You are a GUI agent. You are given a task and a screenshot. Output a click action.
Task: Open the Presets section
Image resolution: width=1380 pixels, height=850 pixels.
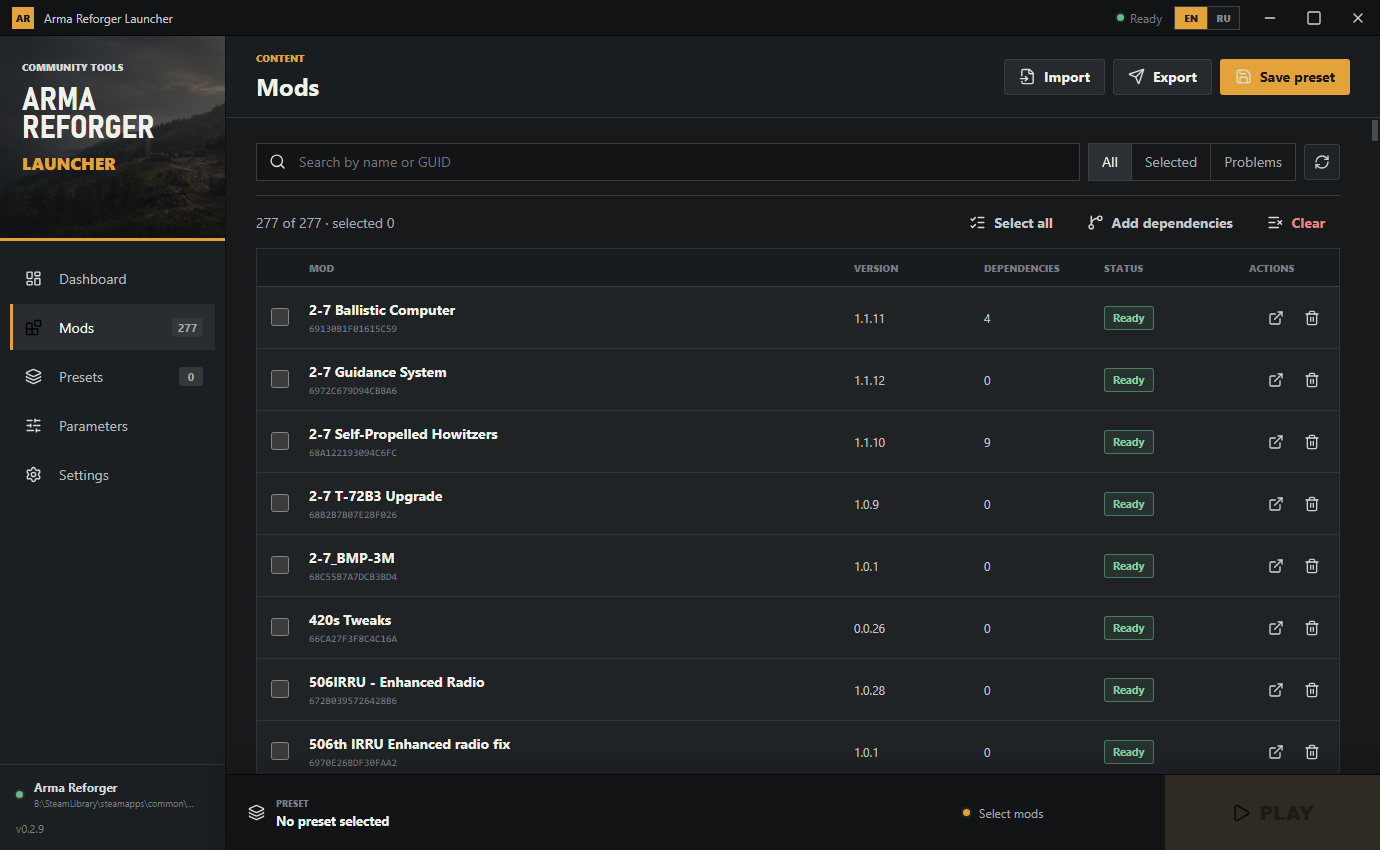click(x=112, y=377)
